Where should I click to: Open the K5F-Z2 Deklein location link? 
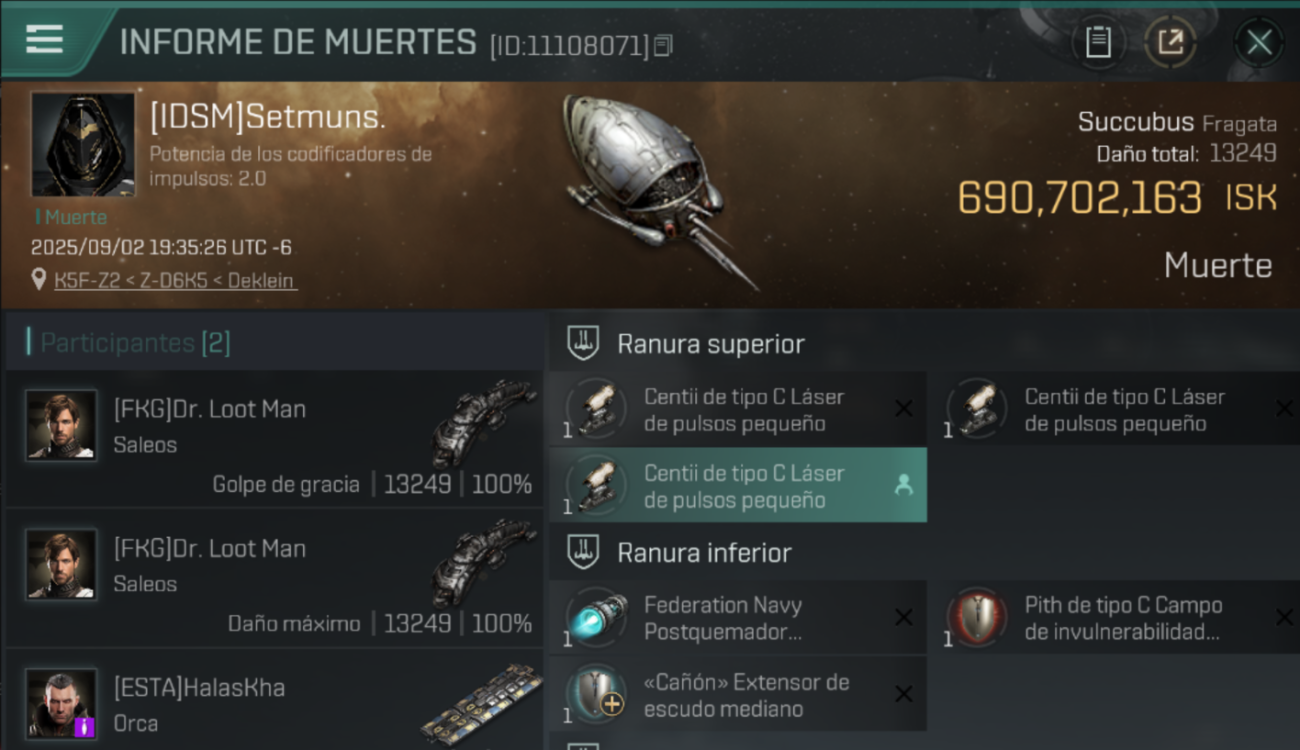coord(175,281)
